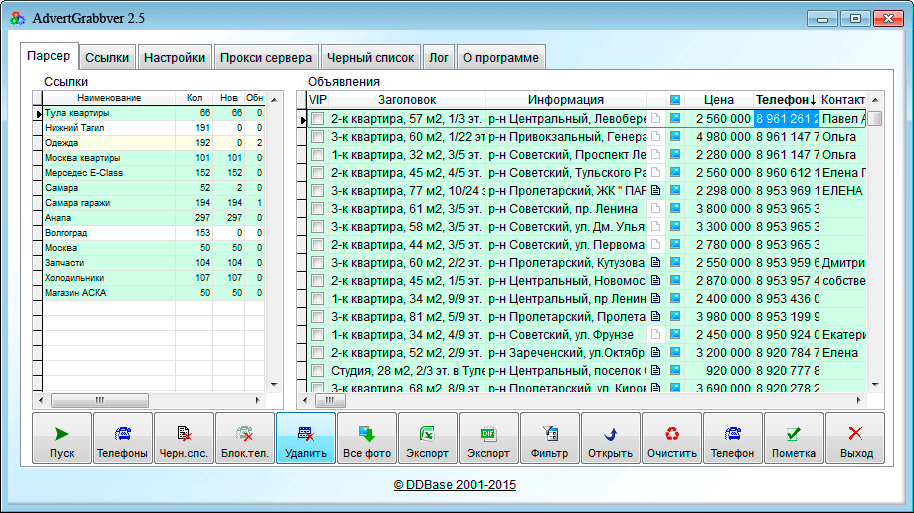Tick VIP checkbox for 3-к квартира 61 м2
The image size is (914, 513).
coord(318,209)
